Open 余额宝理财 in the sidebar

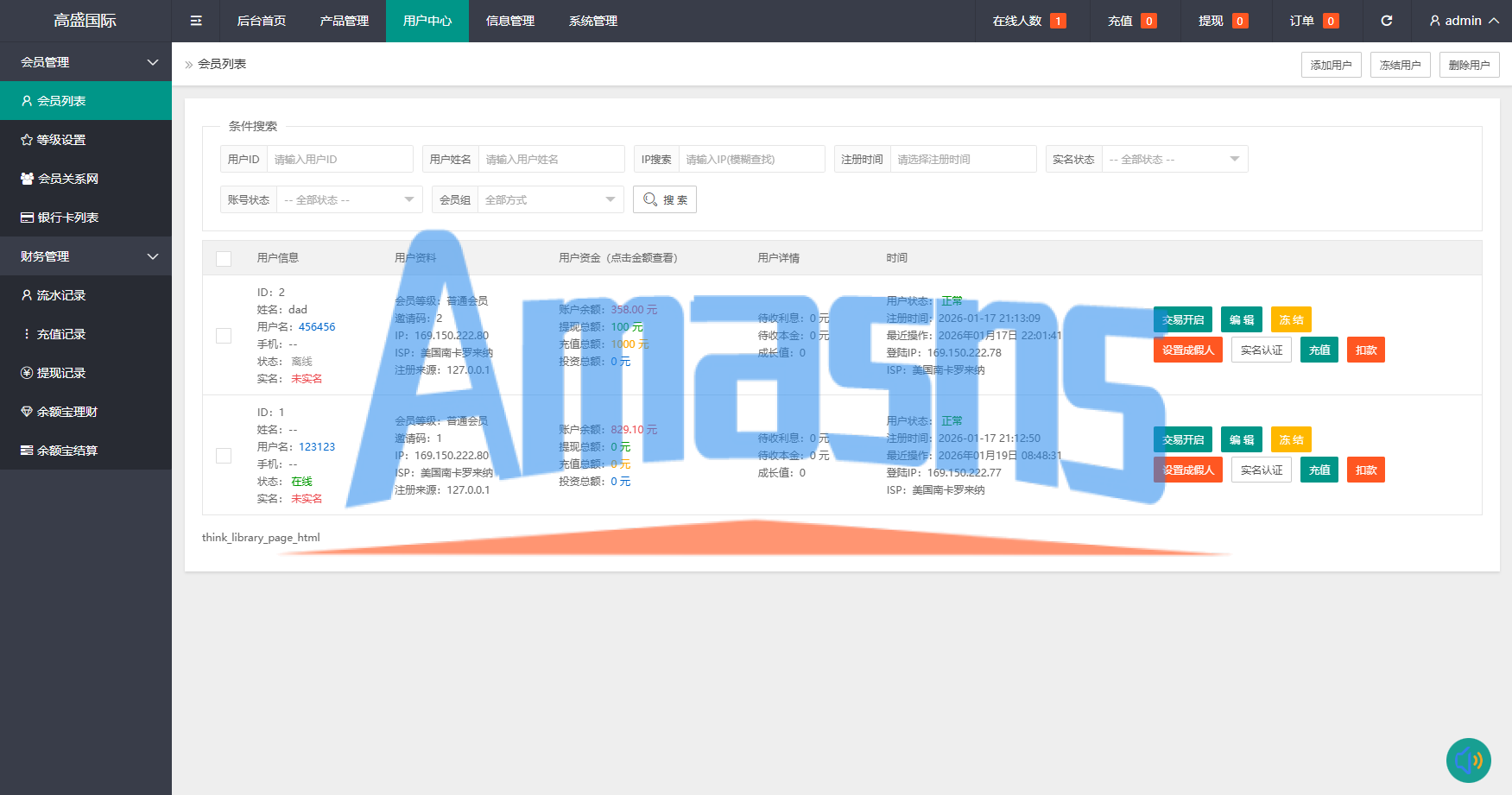tap(85, 412)
